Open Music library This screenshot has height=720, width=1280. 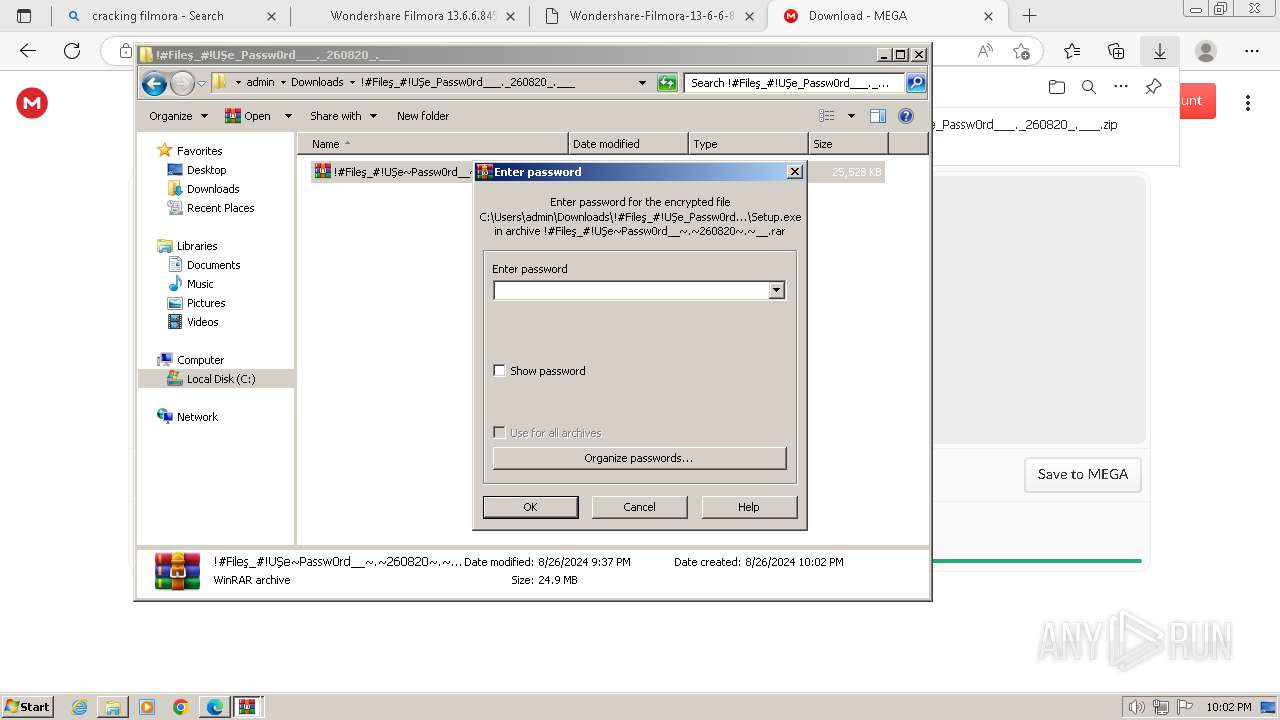click(200, 284)
